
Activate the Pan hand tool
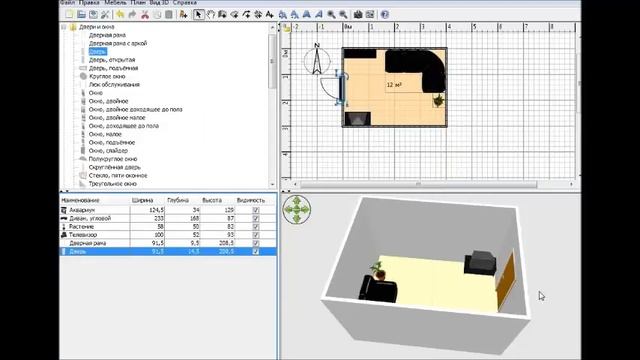coord(210,15)
